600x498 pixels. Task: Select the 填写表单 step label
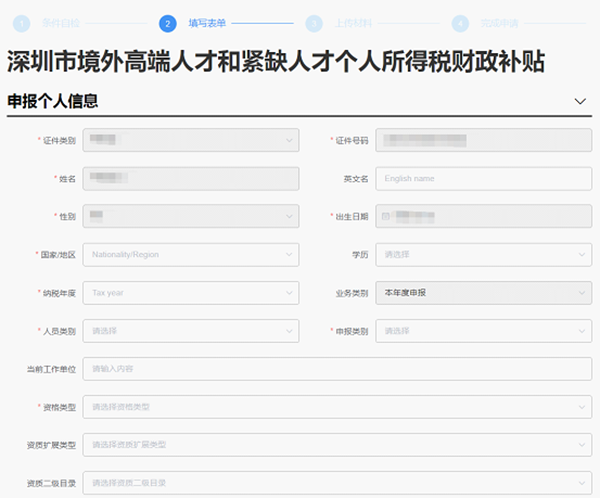click(207, 23)
